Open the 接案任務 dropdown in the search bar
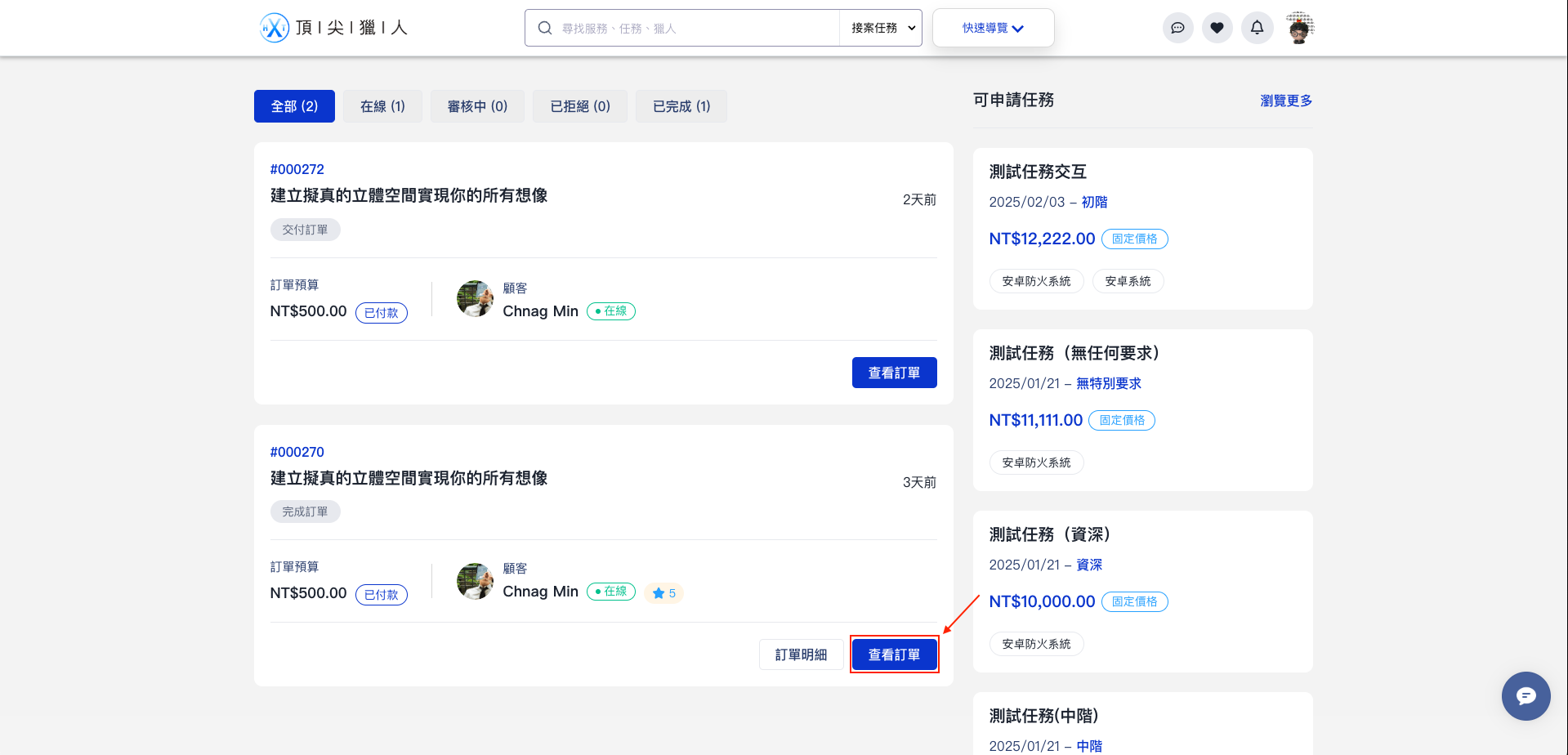The image size is (1568, 755). click(x=880, y=27)
